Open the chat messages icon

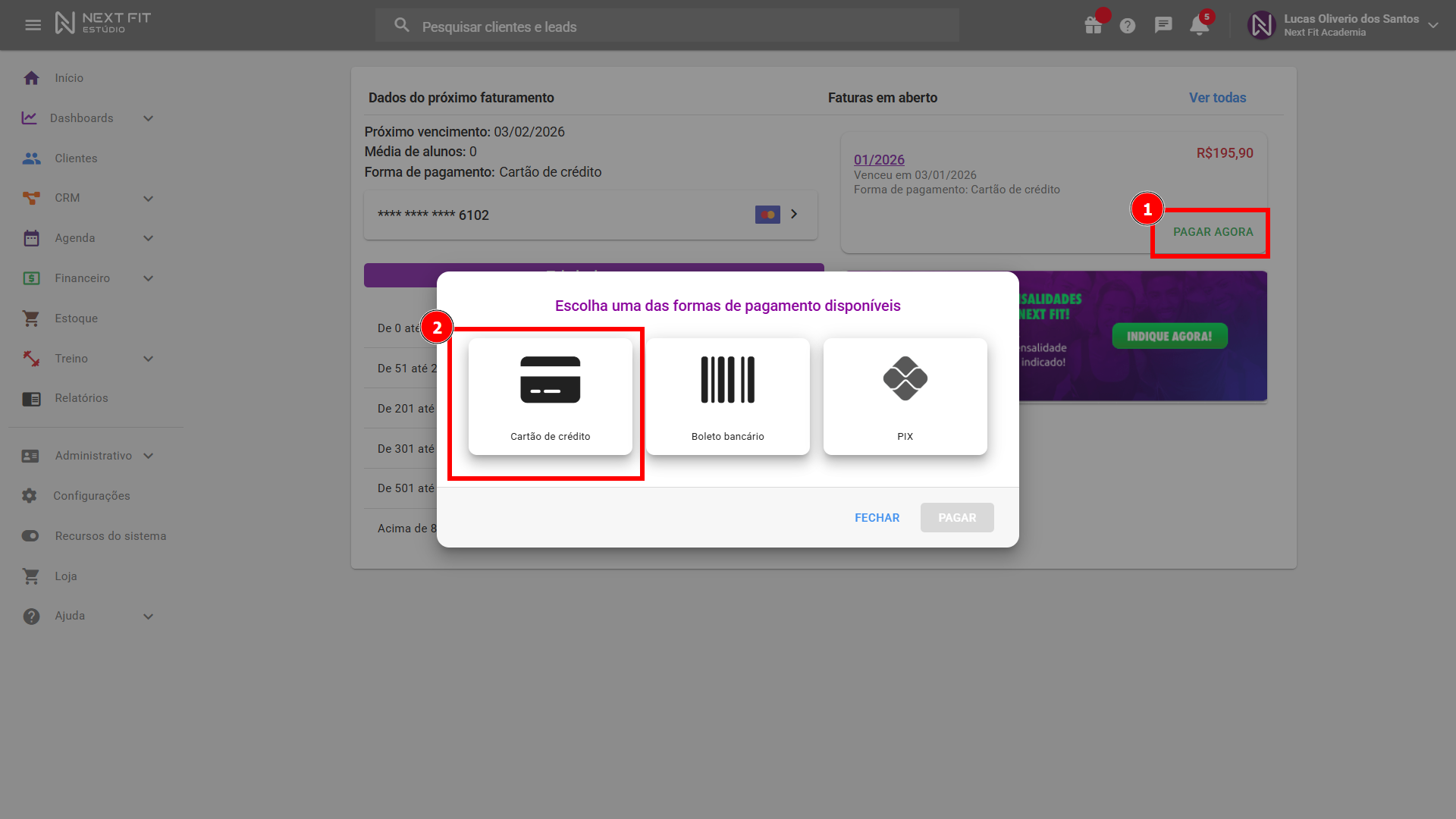1163,25
